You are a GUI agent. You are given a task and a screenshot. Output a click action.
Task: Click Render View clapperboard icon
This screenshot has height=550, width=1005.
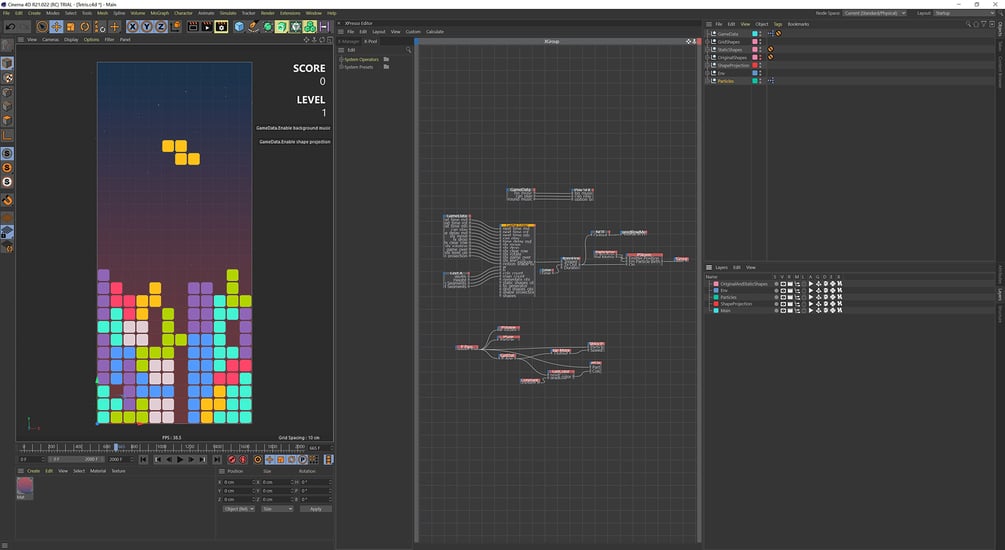[x=193, y=27]
